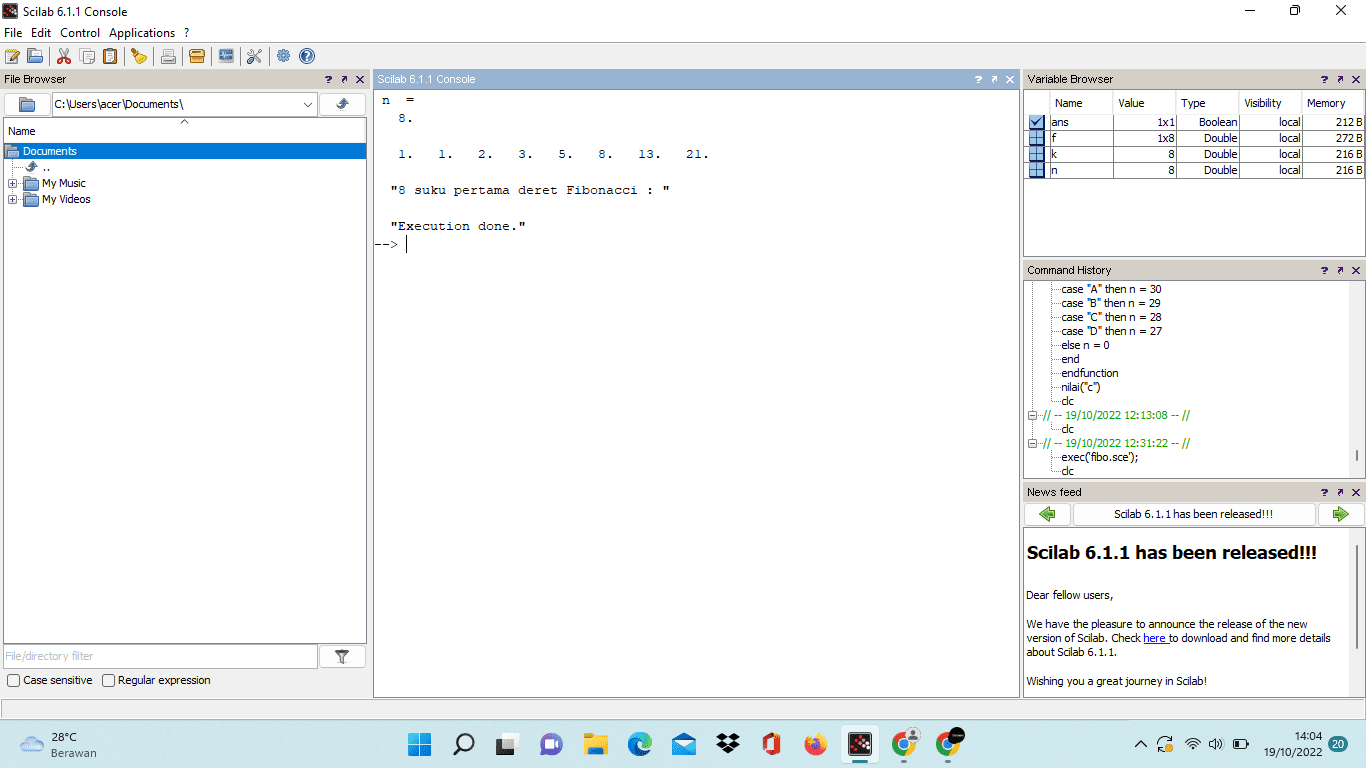Collapse the 19/10/2022 12:13:08 history session
Screen dimensions: 1366x768
click(x=1034, y=415)
